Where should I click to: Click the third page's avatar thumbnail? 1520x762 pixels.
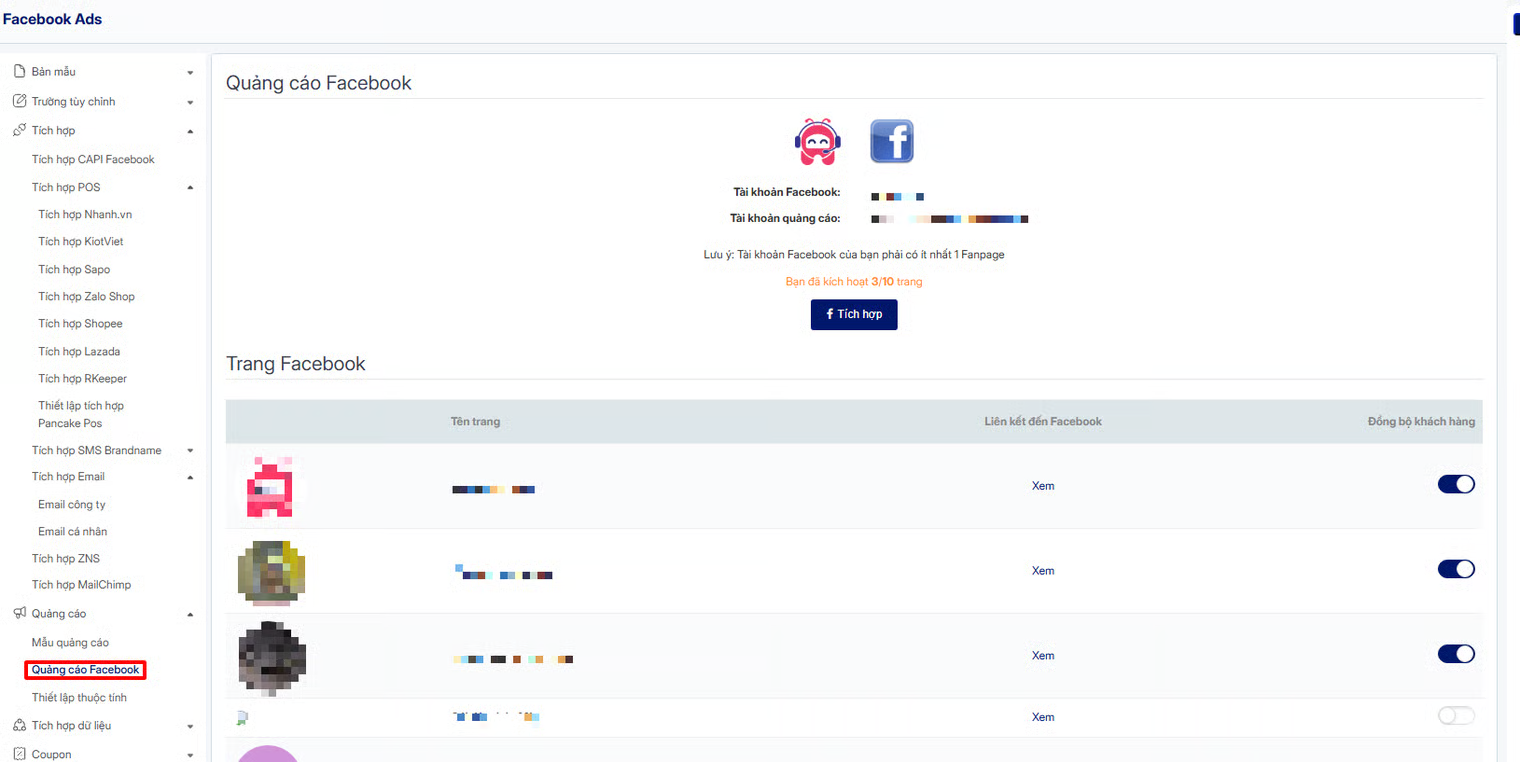point(271,656)
